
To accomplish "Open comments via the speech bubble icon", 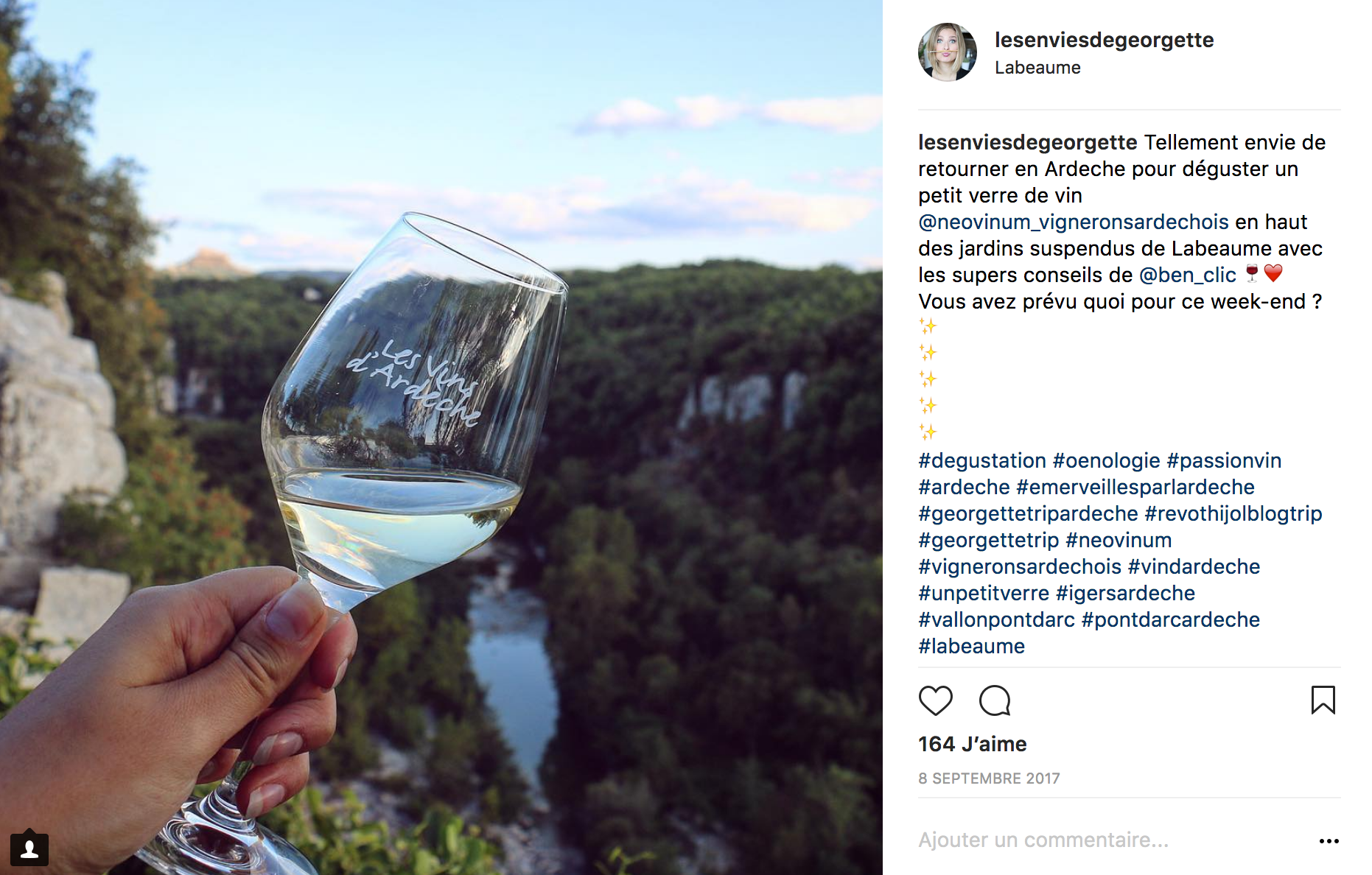I will pyautogui.click(x=995, y=700).
